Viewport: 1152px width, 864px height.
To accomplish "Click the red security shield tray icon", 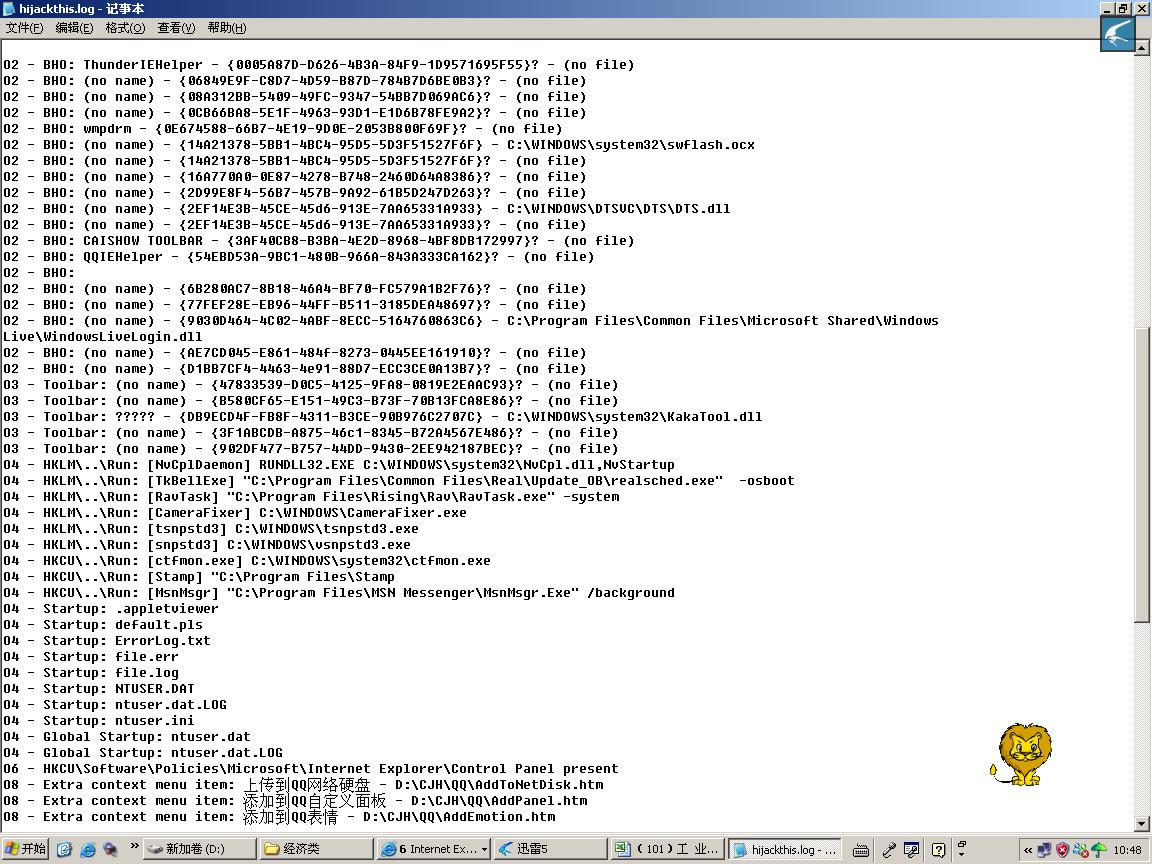I will pos(1062,850).
